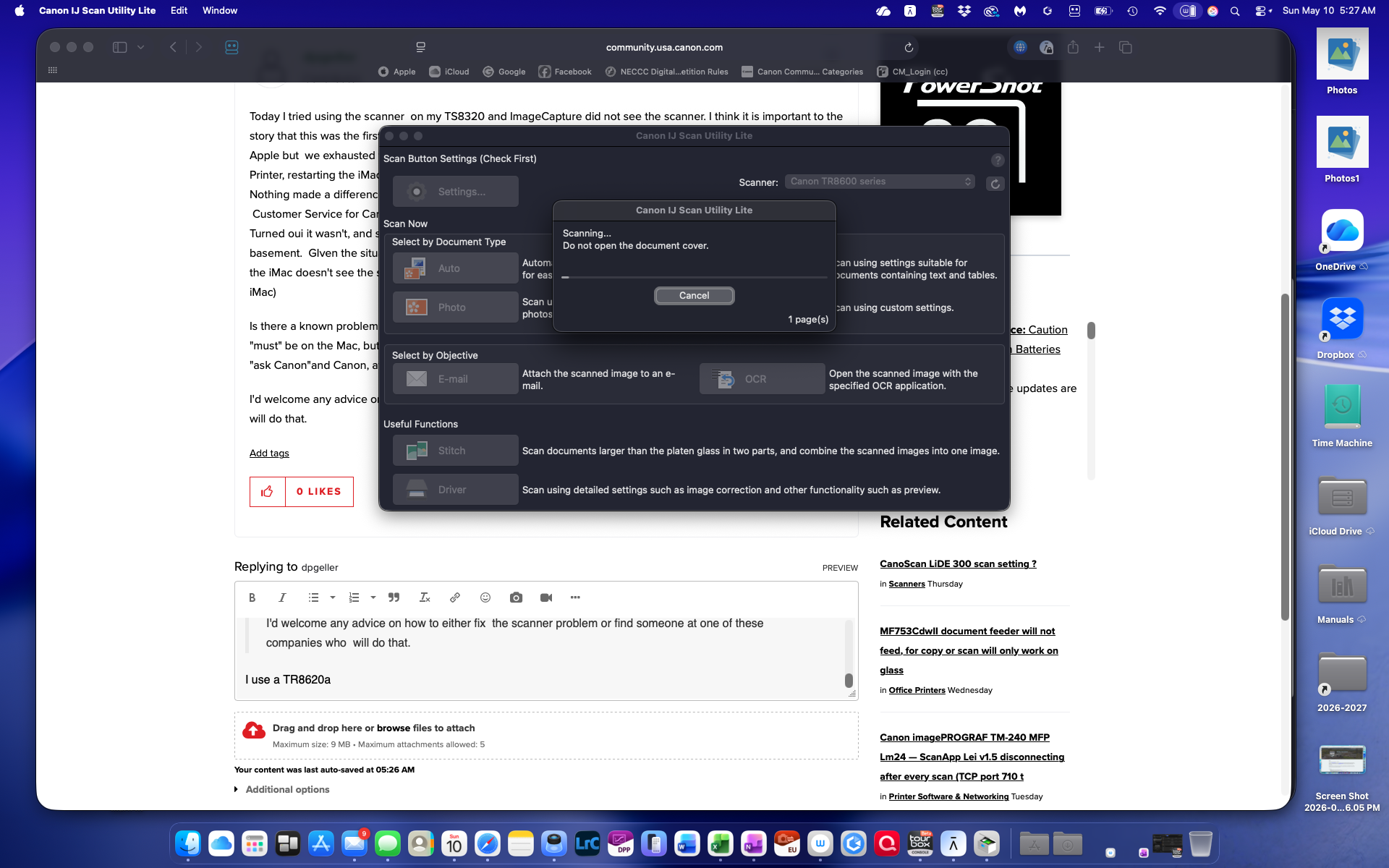The width and height of the screenshot is (1389, 868).
Task: Open the Manuals folder on desktop
Action: coord(1342,592)
